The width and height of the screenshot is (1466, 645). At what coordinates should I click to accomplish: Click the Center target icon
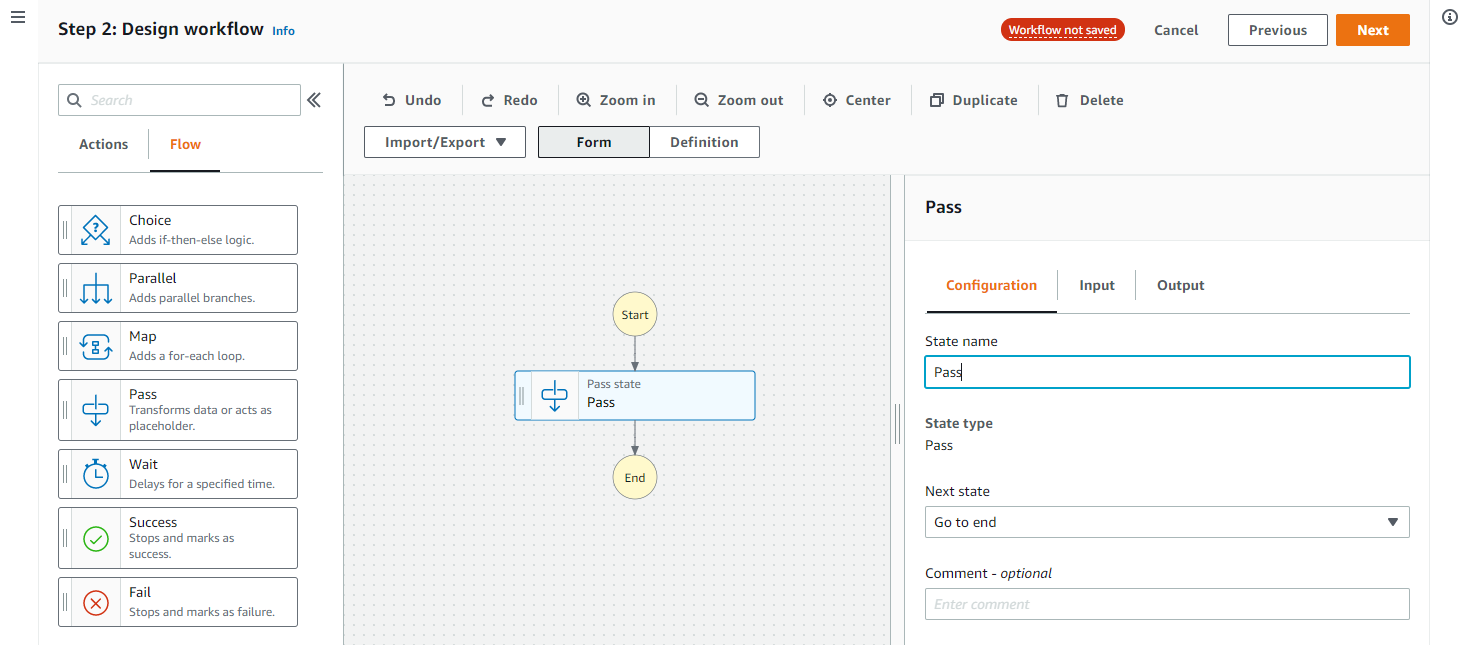pos(830,100)
